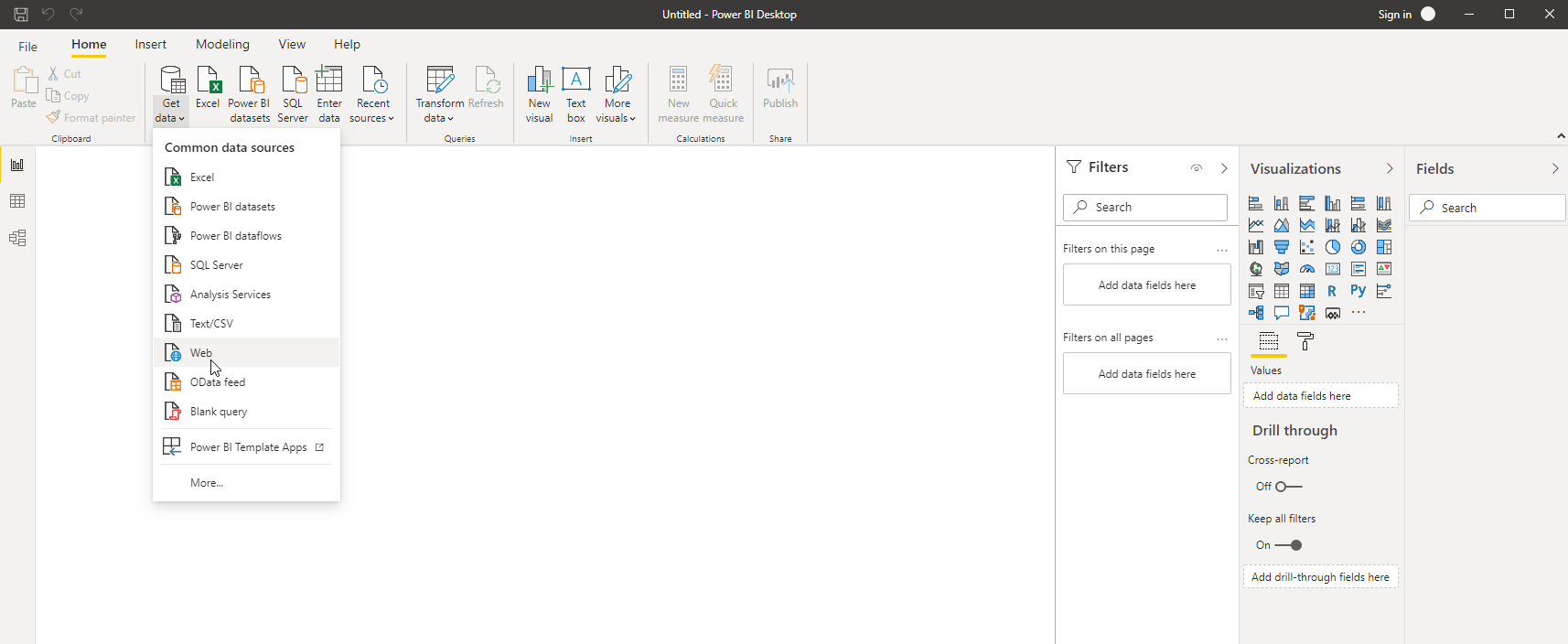Switch to the Insert tab
Image resolution: width=1568 pixels, height=644 pixels.
(x=151, y=44)
